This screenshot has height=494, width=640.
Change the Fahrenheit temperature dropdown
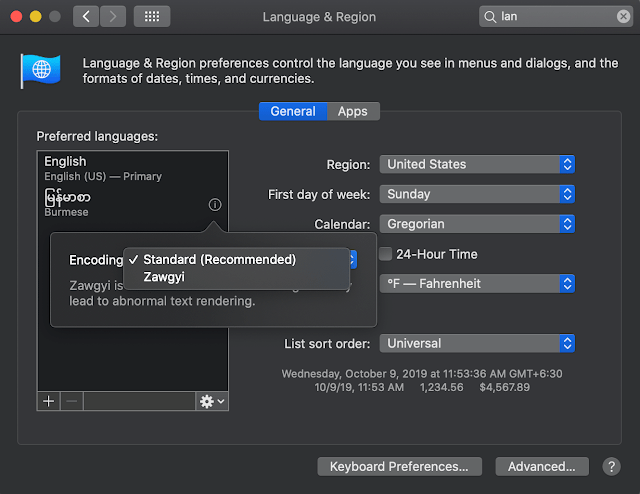[x=477, y=283]
